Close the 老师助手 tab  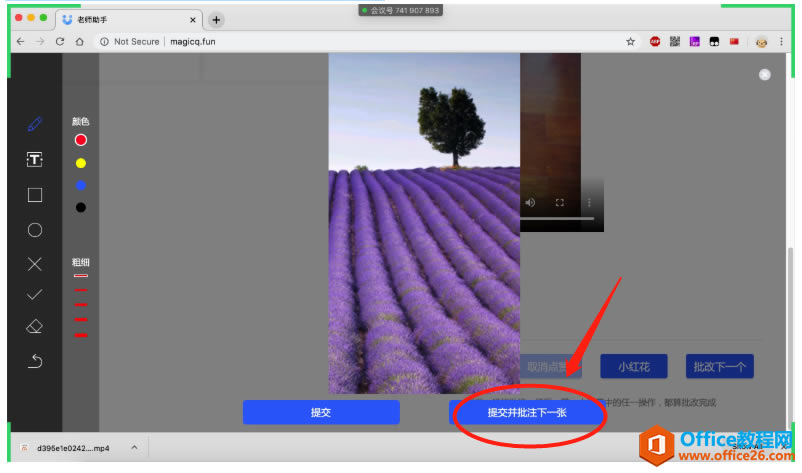(193, 20)
